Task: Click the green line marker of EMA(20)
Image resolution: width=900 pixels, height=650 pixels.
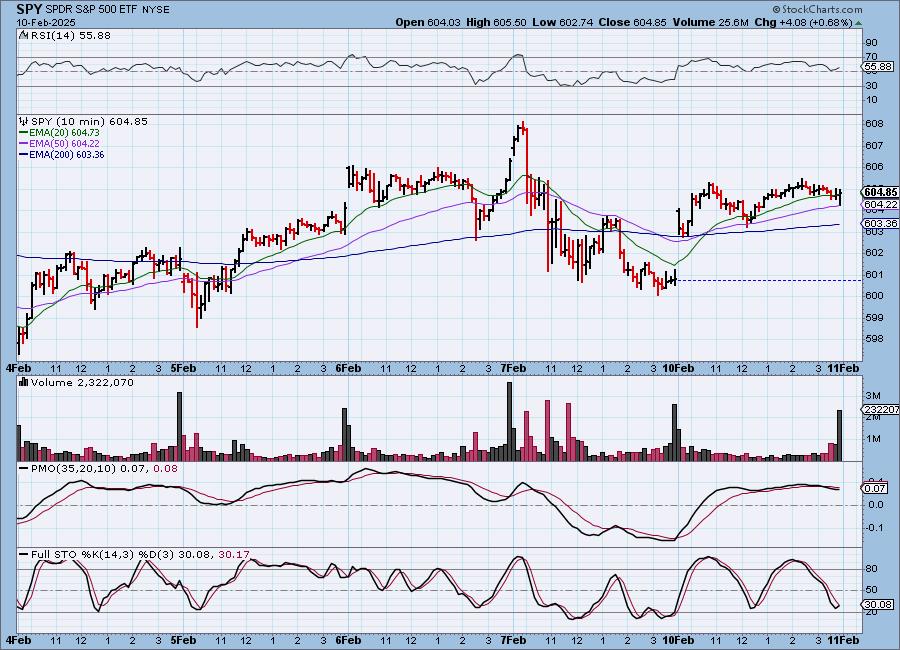Action: [x=24, y=133]
